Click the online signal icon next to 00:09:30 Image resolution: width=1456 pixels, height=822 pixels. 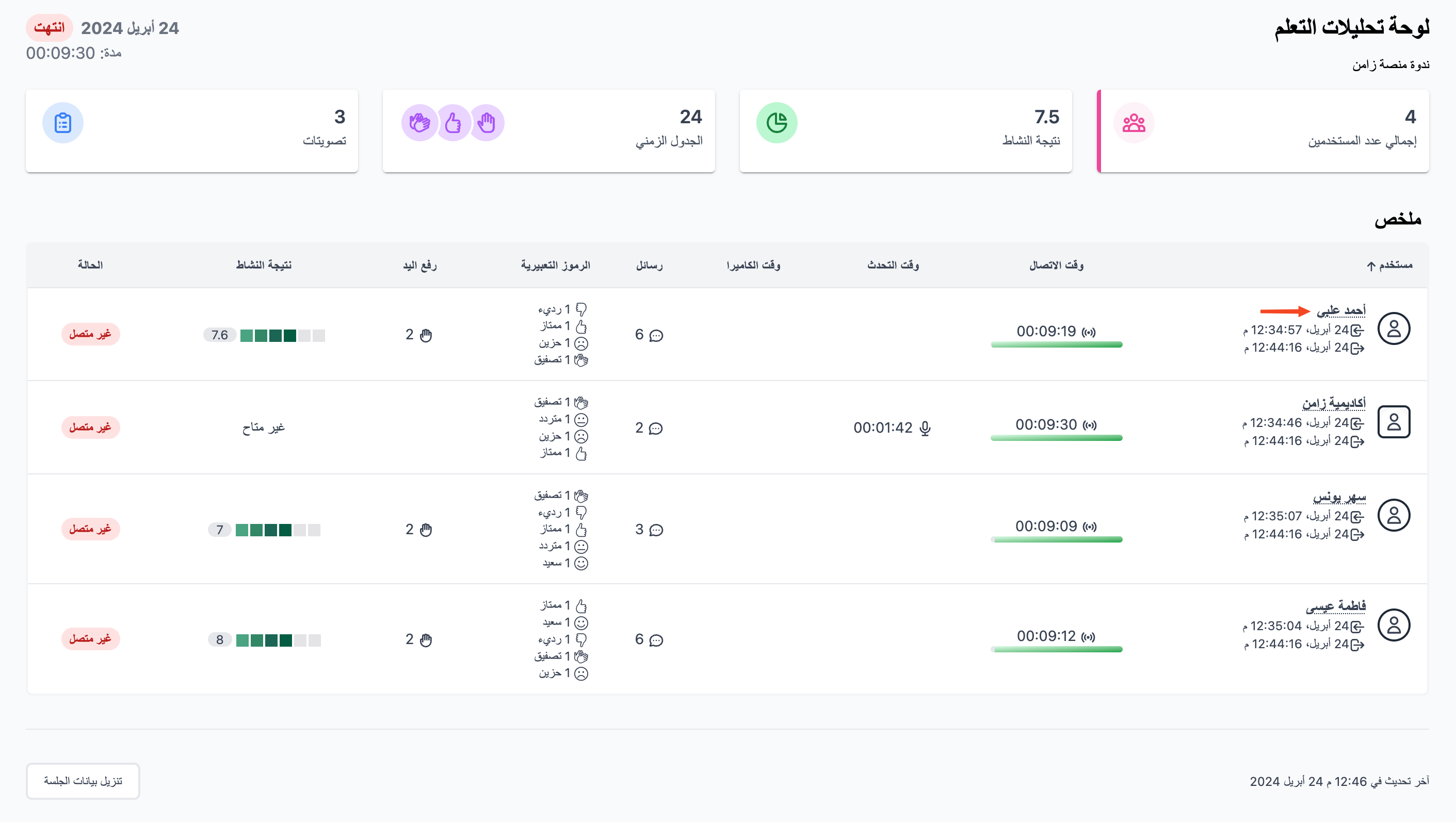click(x=1089, y=425)
